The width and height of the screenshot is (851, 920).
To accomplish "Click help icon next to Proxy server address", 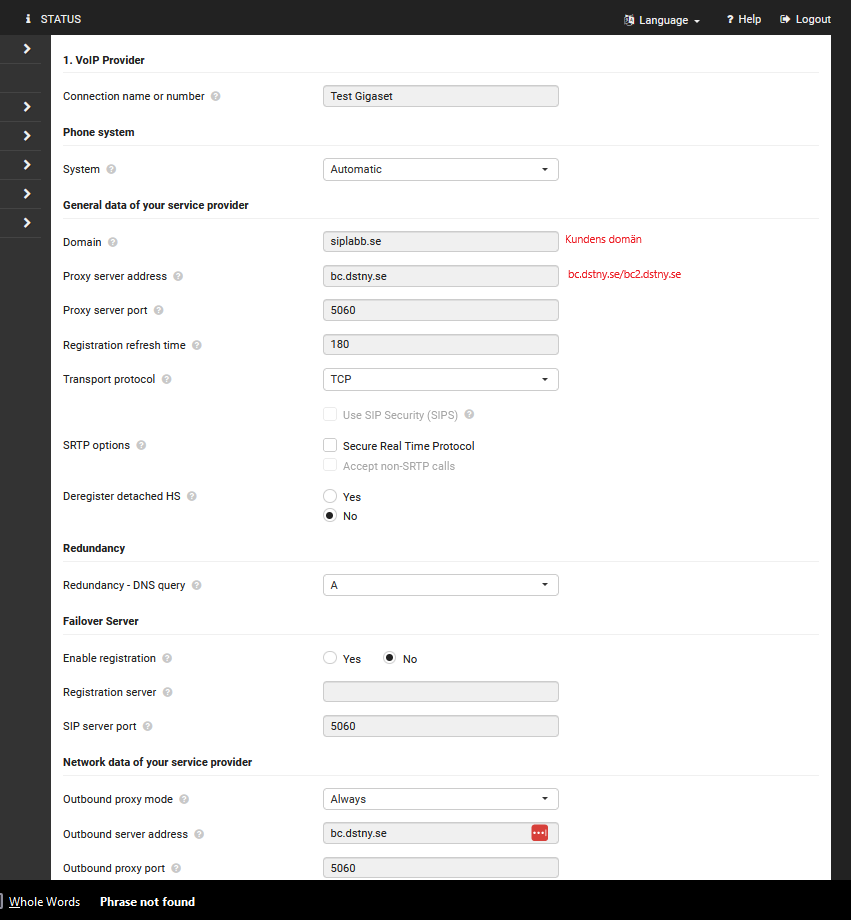I will [177, 276].
